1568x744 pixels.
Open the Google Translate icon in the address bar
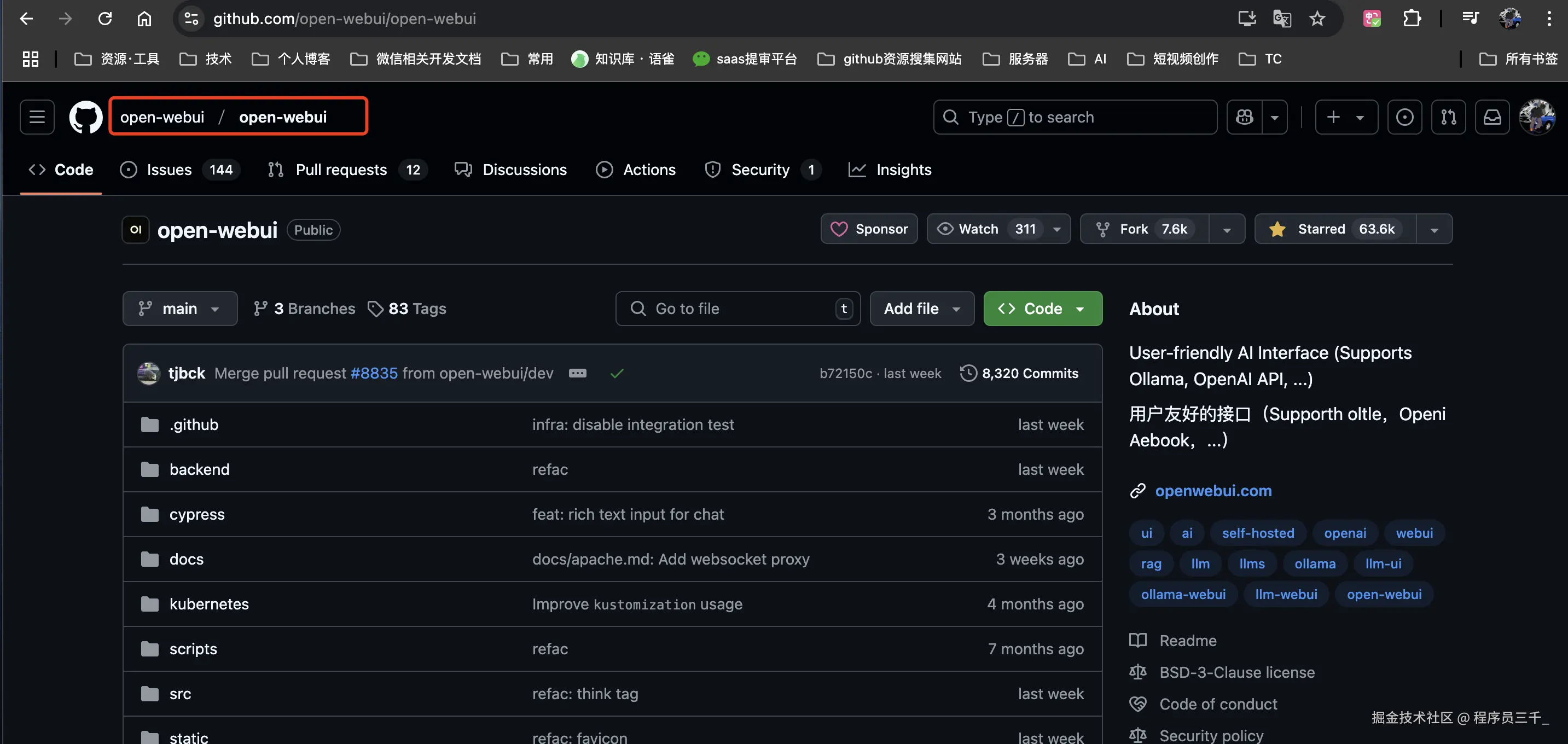(x=1282, y=19)
